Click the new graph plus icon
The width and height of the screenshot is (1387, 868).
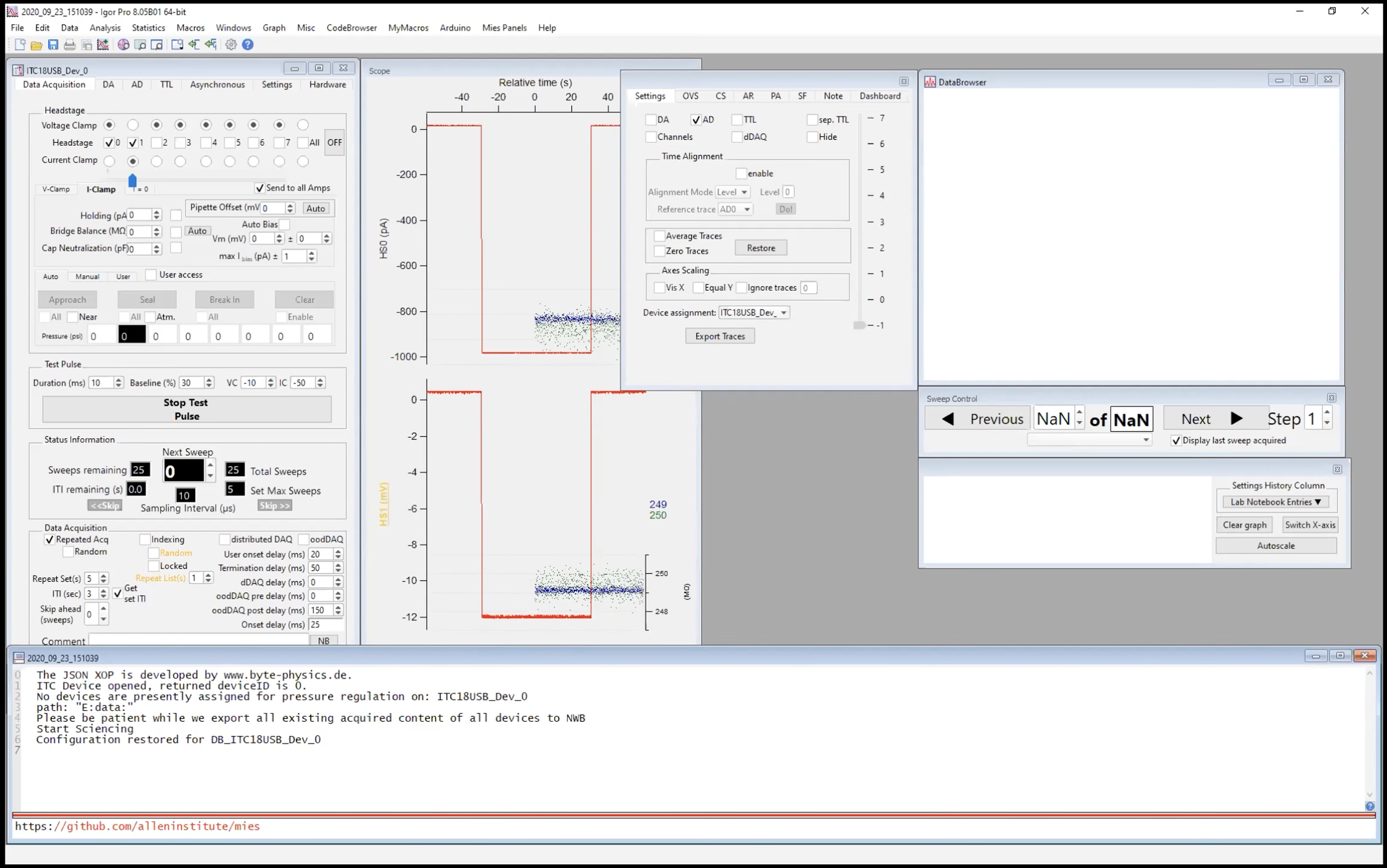(x=103, y=45)
